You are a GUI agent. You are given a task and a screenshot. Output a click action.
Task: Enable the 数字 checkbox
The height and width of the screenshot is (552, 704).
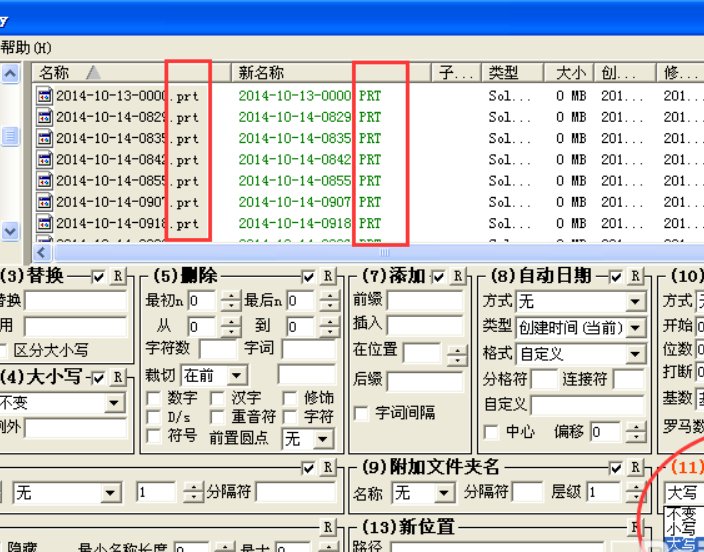coord(154,398)
